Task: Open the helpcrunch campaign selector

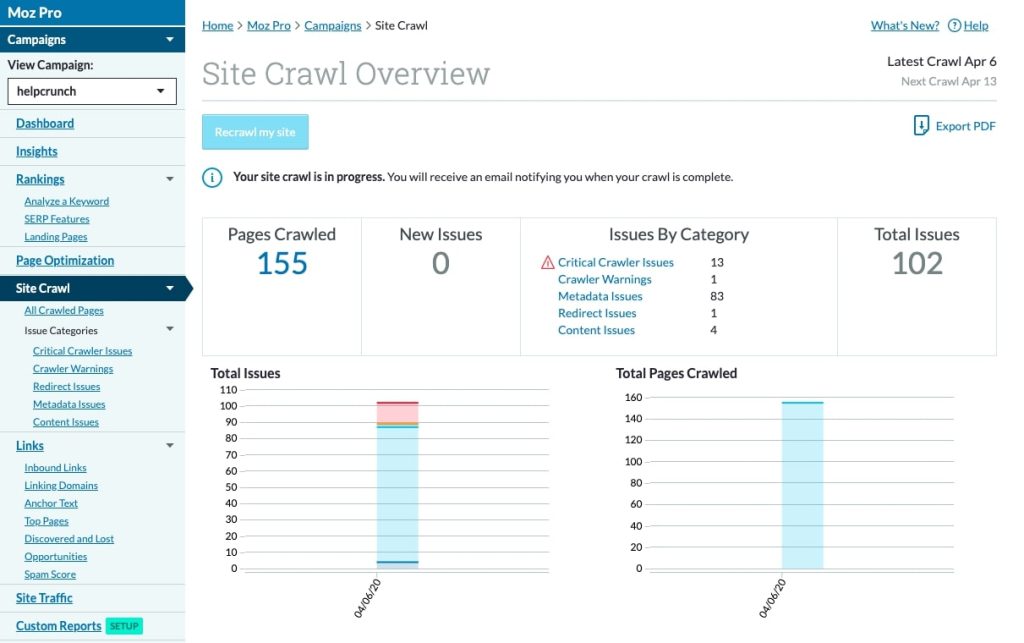Action: (91, 91)
